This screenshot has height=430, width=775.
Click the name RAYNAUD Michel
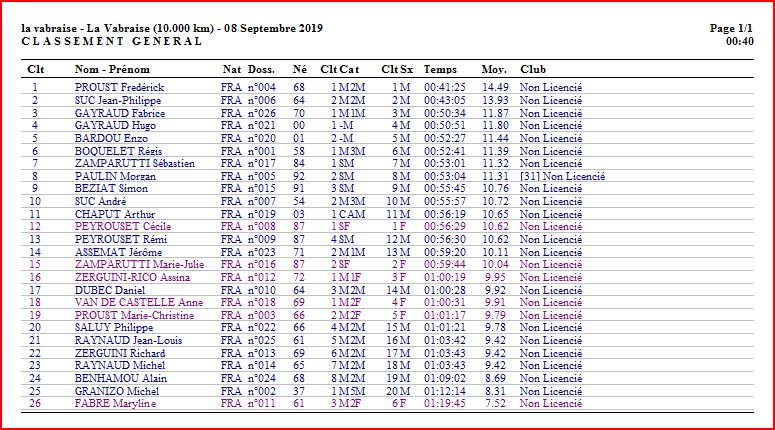click(x=120, y=366)
